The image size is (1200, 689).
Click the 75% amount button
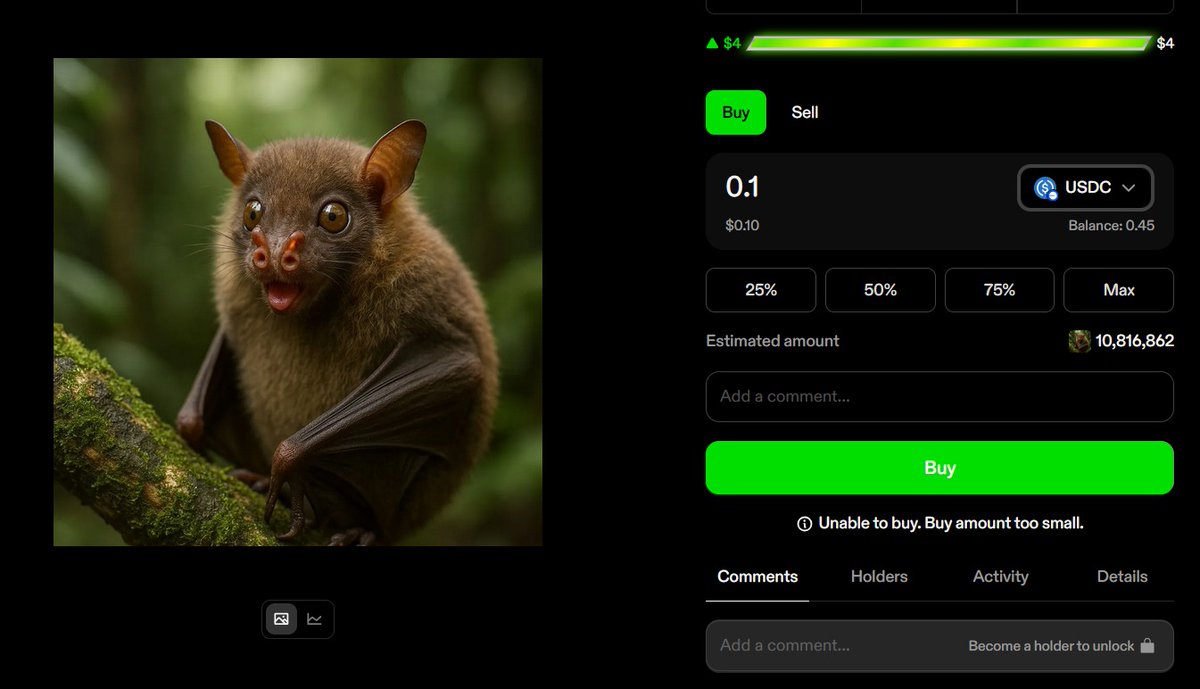[x=999, y=290]
